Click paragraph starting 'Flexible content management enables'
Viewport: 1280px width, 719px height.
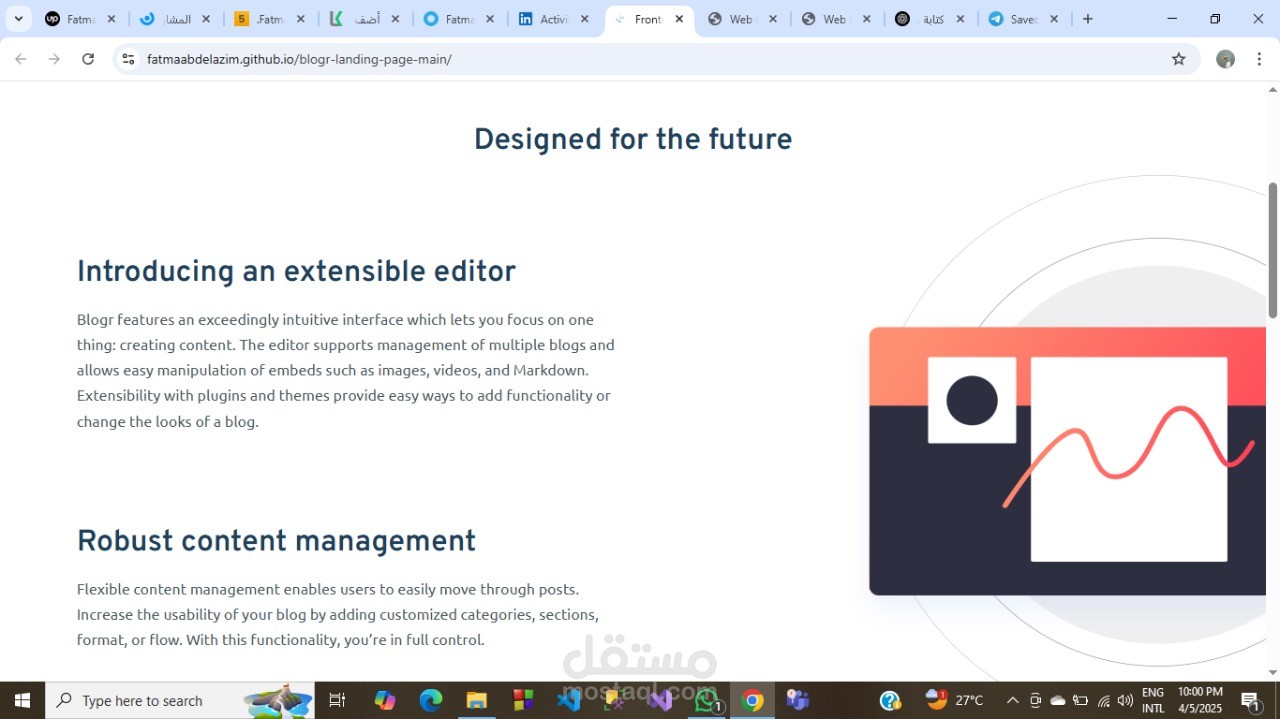click(x=338, y=614)
